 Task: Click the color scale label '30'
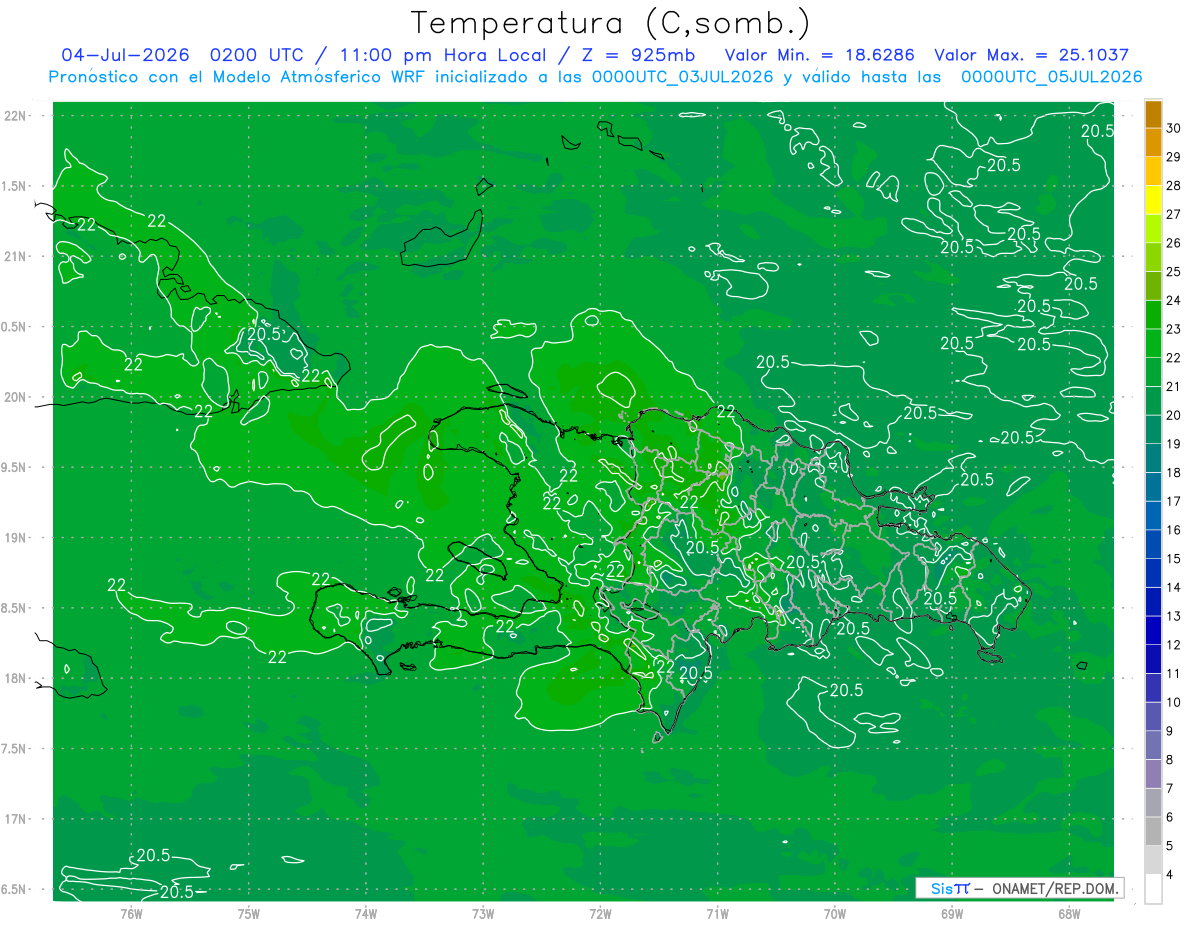point(1173,128)
